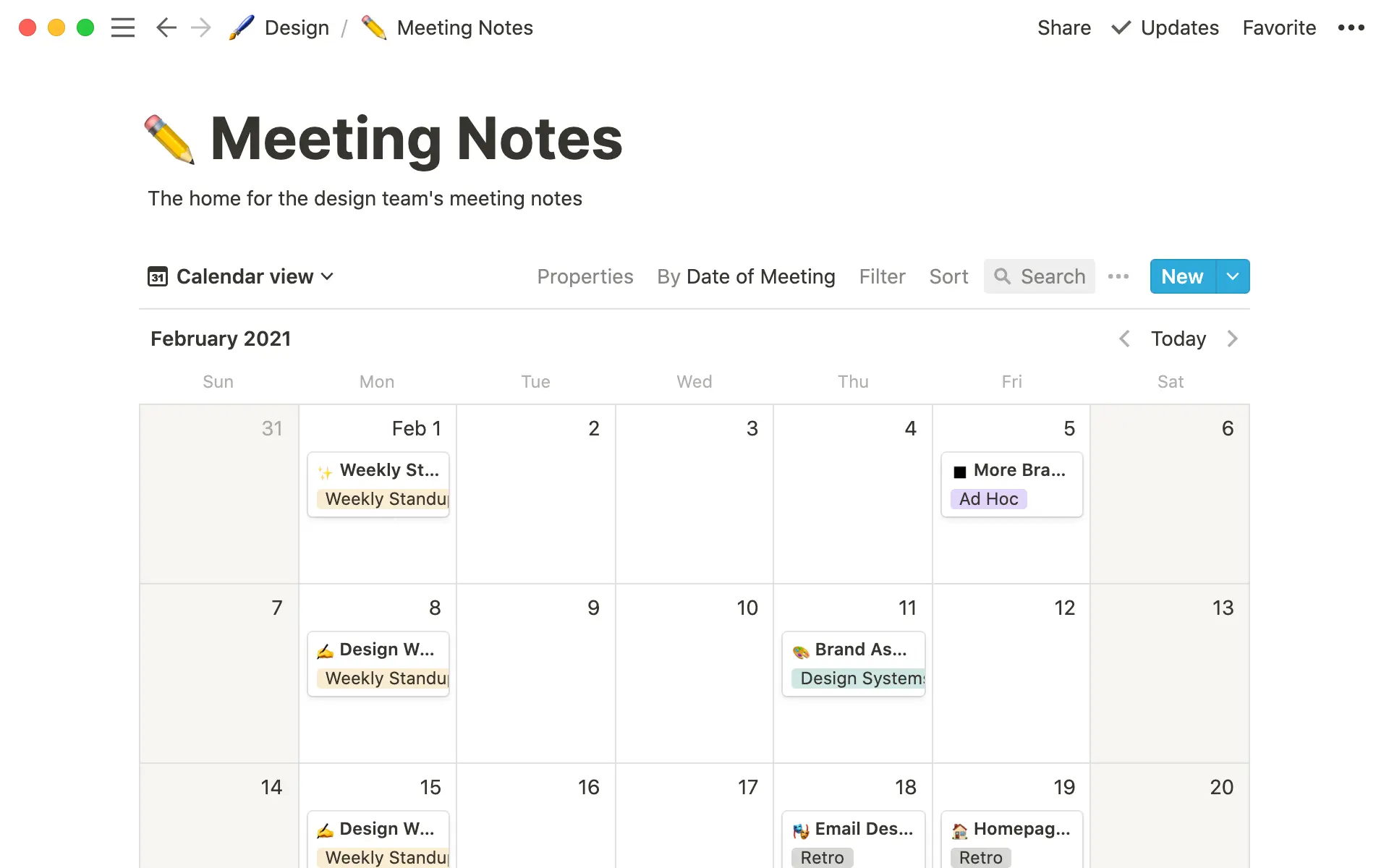Click the calendar icon beside Calendar view
Image resolution: width=1389 pixels, height=868 pixels.
(158, 276)
